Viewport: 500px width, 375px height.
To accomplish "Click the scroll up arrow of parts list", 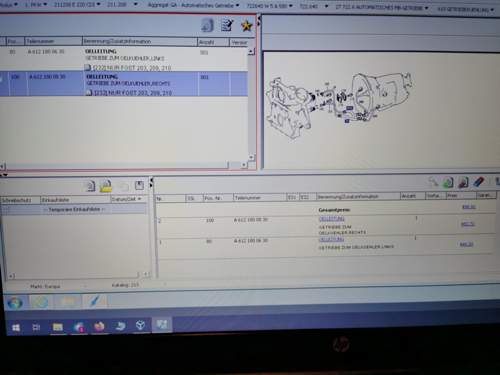I will pos(251,51).
